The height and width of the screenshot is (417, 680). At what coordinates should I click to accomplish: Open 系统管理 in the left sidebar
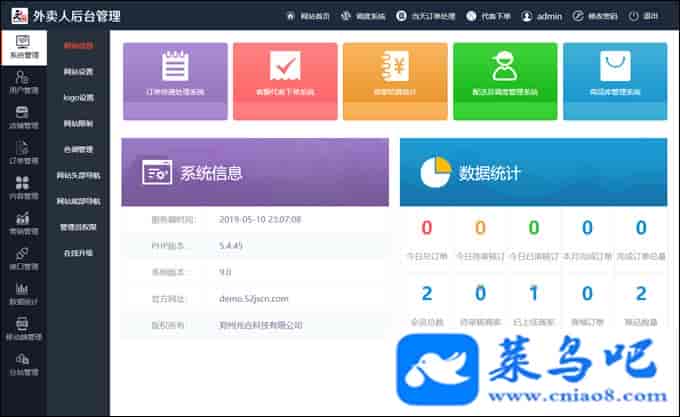coord(23,45)
